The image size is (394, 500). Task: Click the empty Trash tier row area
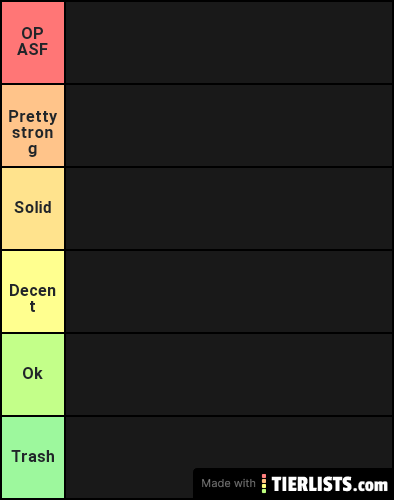(229, 442)
